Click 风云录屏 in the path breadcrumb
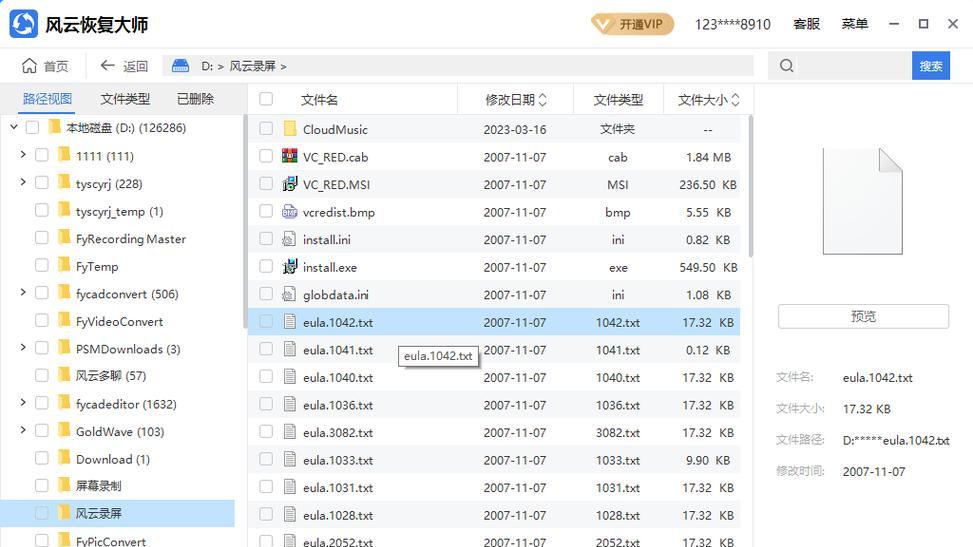973x547 pixels. click(253, 66)
